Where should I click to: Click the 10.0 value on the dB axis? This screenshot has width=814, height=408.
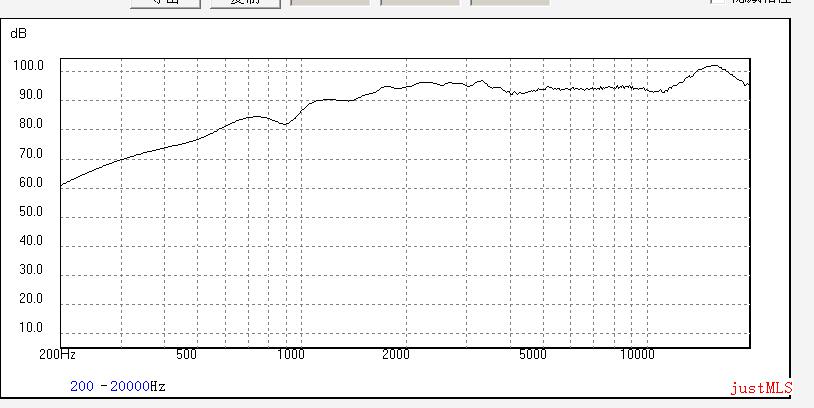click(x=32, y=328)
